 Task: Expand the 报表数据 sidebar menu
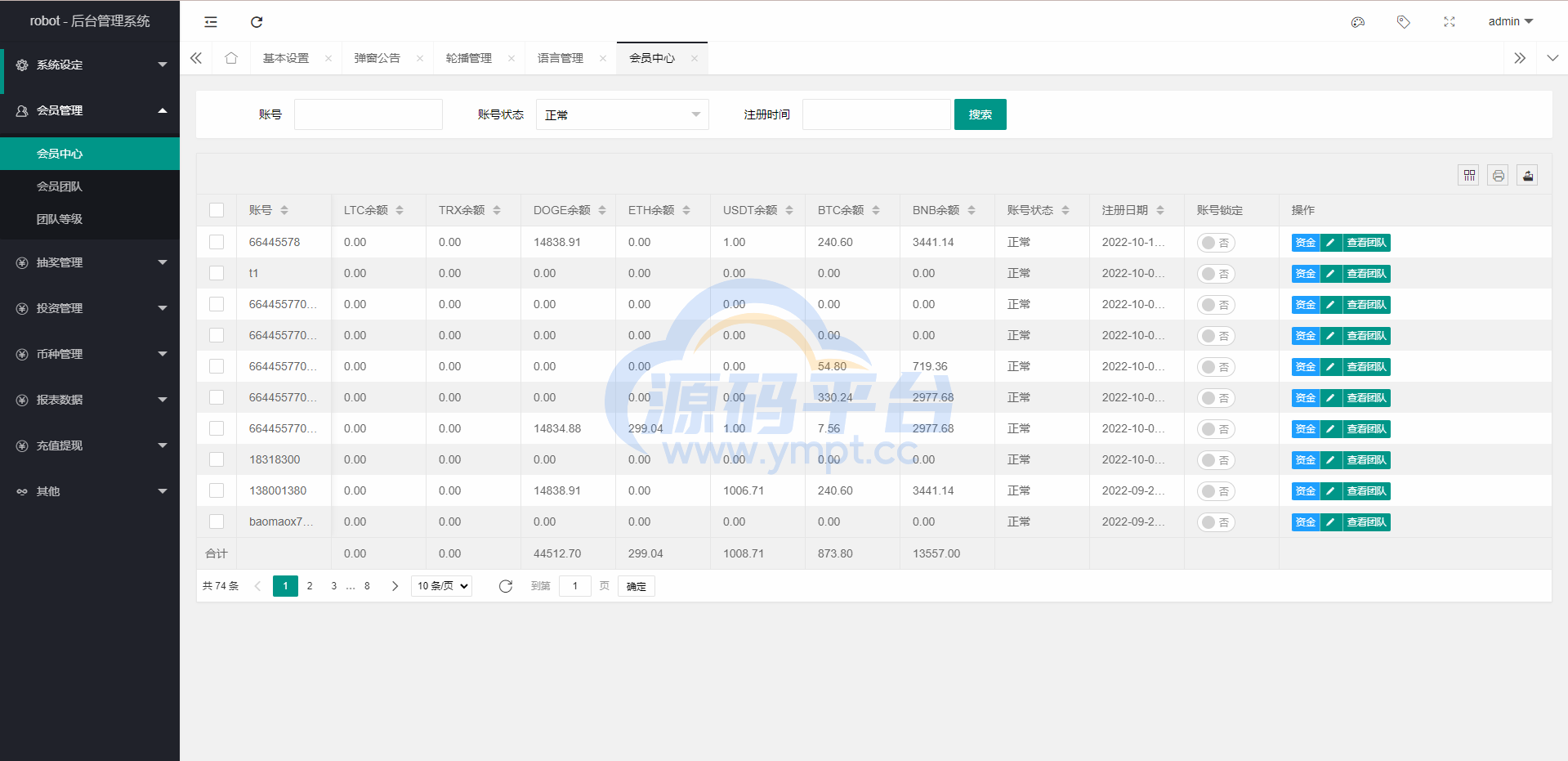click(90, 400)
